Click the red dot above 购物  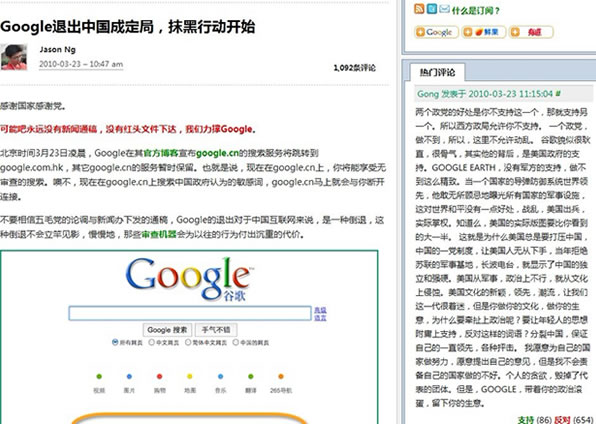click(160, 376)
